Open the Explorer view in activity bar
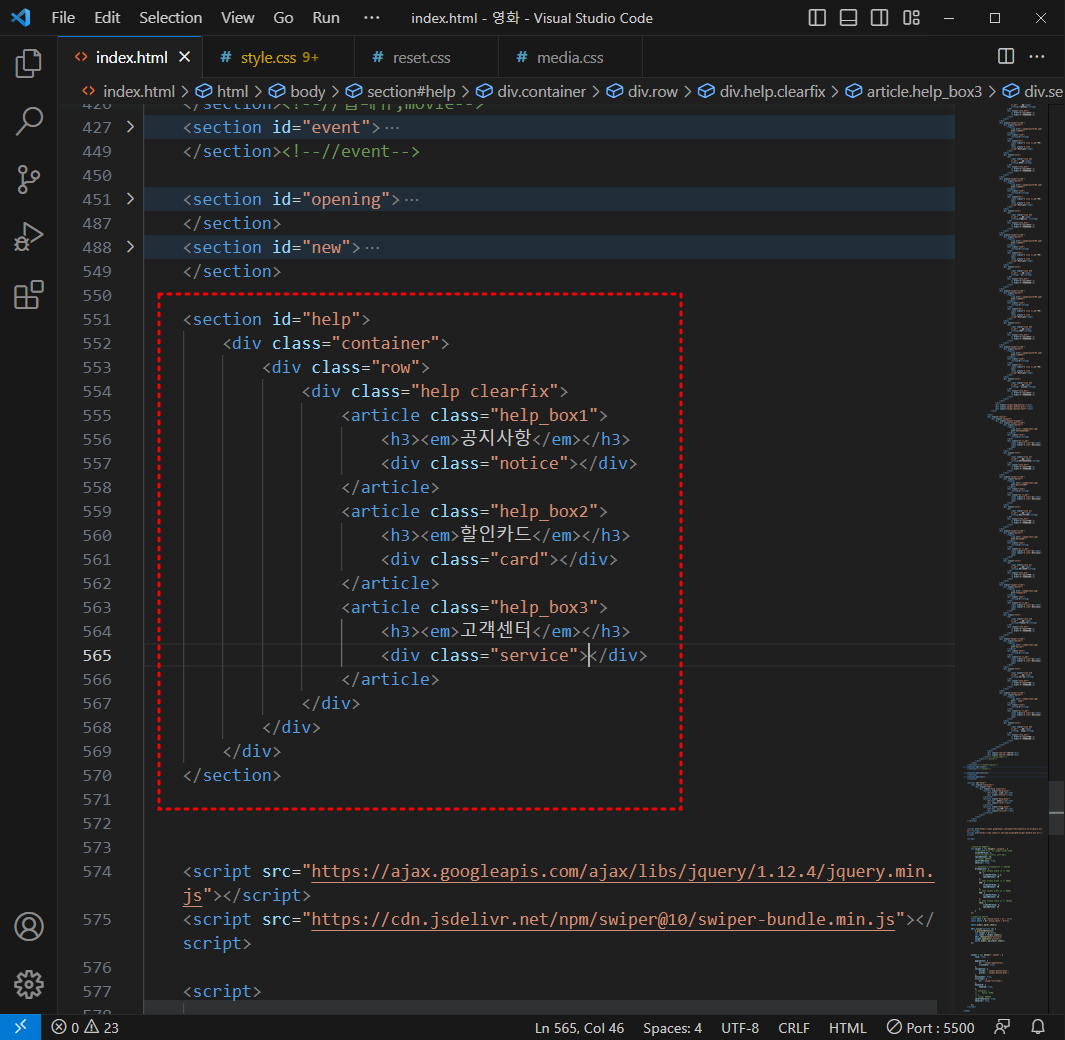Viewport: 1065px width, 1040px height. coord(29,63)
